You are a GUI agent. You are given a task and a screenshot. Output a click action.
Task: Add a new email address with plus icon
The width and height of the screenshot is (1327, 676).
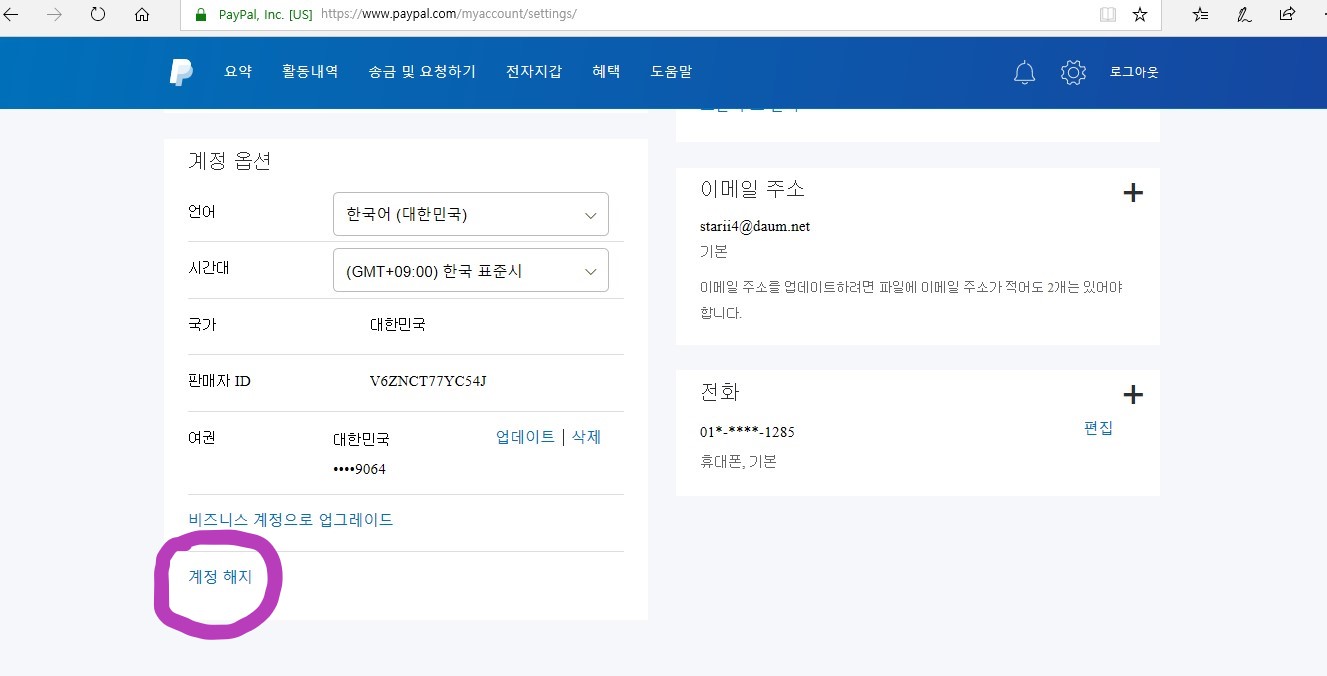tap(1133, 193)
